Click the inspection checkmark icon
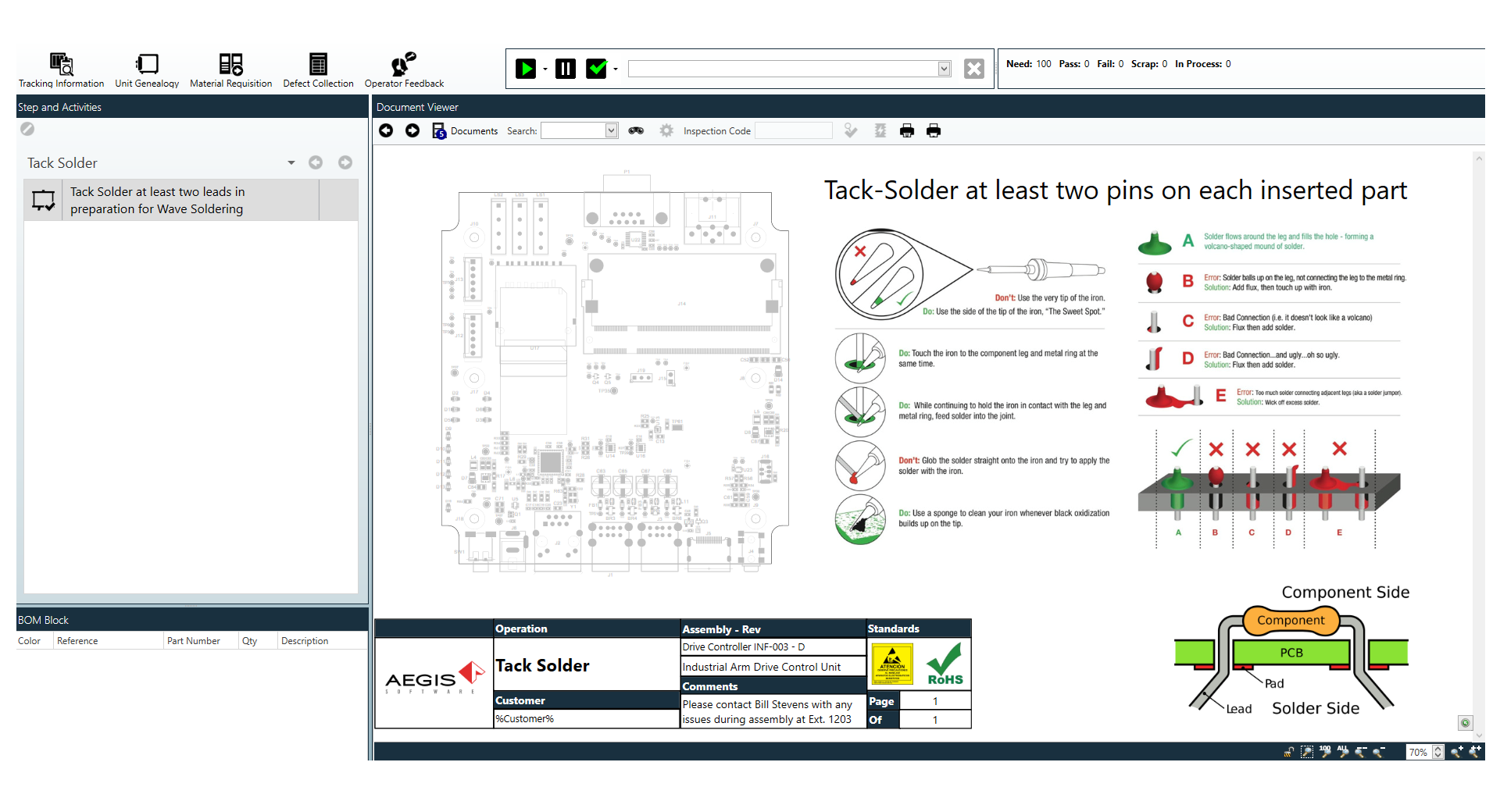This screenshot has width=1500, height=812. 851,130
